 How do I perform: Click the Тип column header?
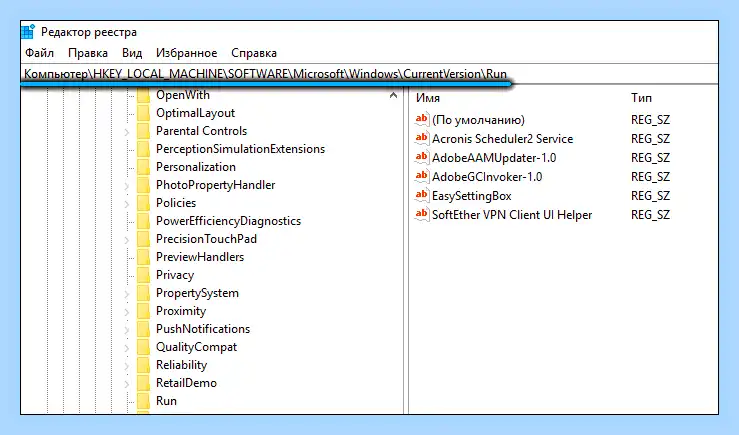(641, 98)
